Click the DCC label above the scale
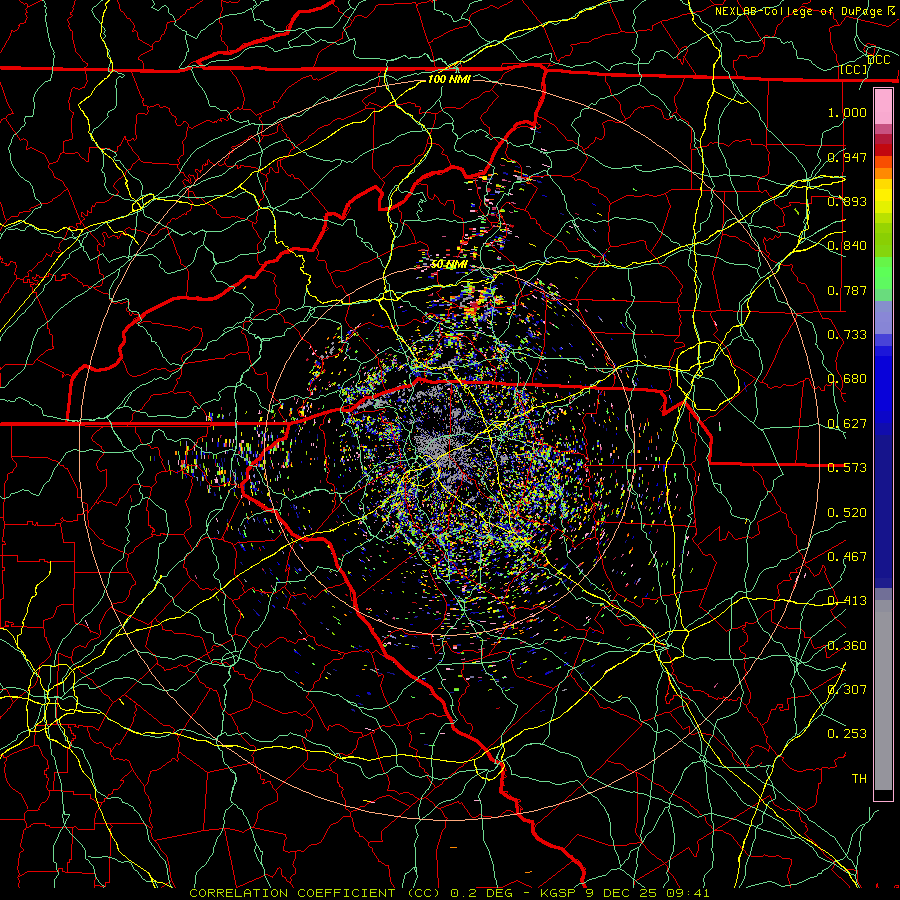The image size is (900, 900). (x=878, y=60)
